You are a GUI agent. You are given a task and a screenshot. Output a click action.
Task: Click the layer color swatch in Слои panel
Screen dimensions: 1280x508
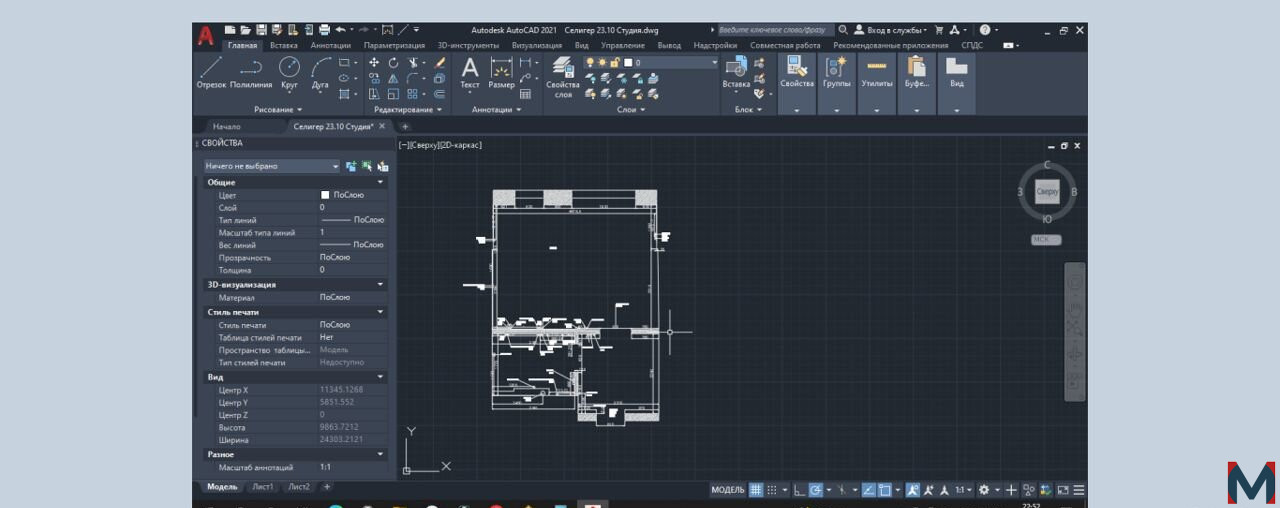pos(629,62)
